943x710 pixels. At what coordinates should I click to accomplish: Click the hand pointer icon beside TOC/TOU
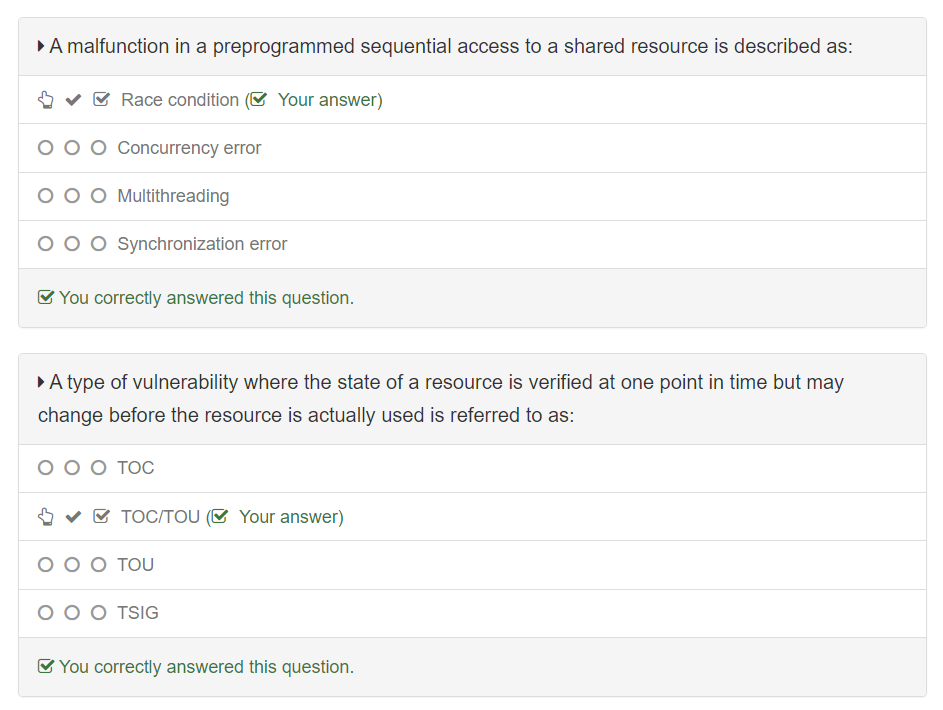point(45,517)
